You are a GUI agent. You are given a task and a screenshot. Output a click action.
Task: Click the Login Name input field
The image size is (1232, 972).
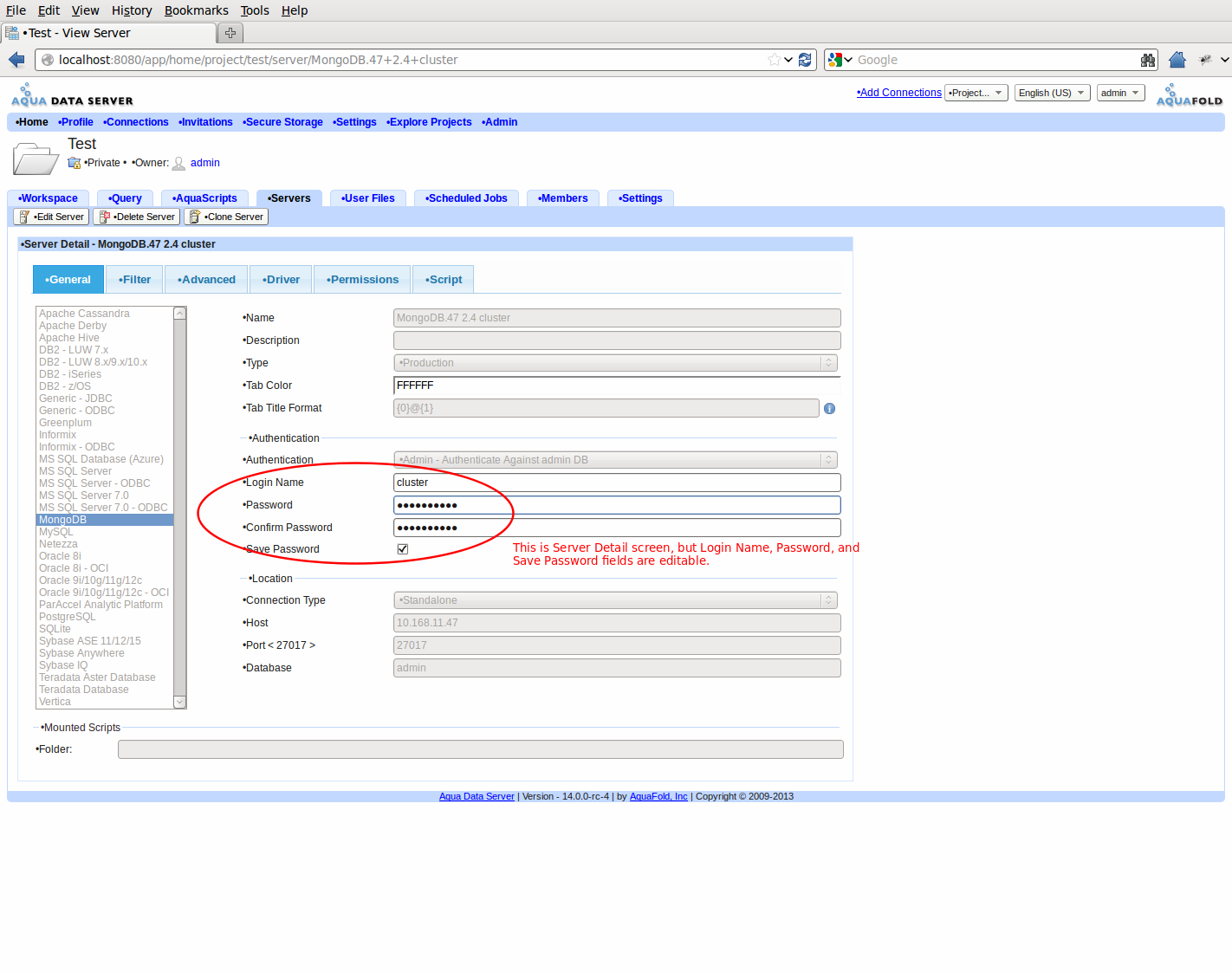[x=617, y=483]
